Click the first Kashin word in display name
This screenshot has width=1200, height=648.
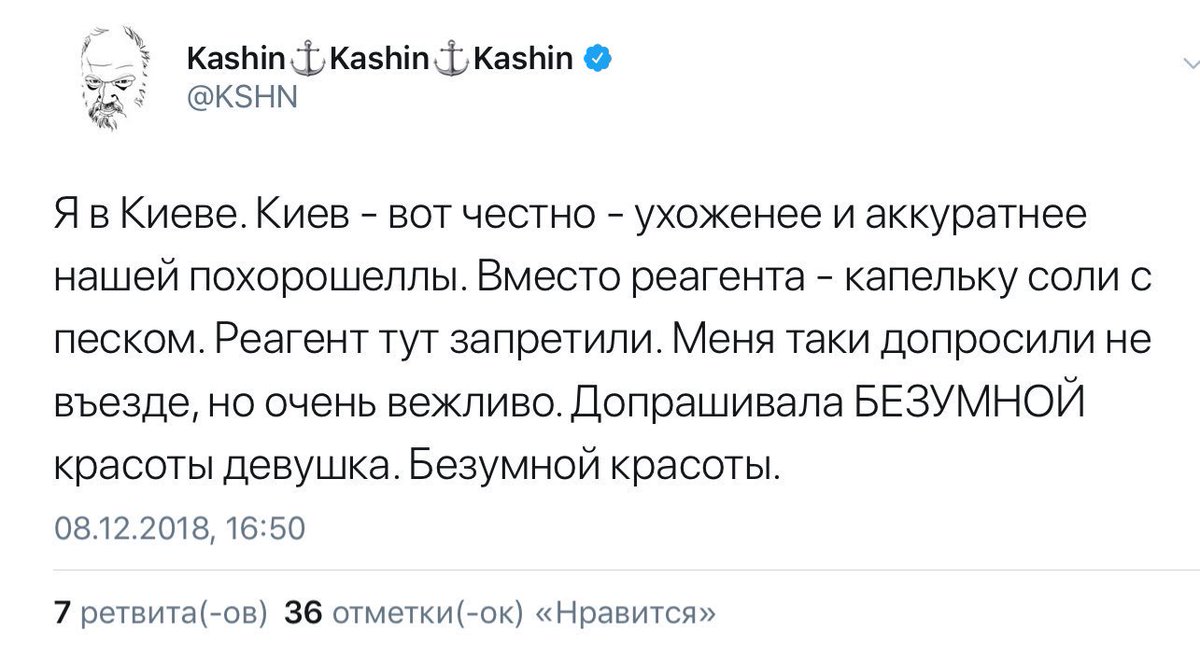tap(238, 60)
